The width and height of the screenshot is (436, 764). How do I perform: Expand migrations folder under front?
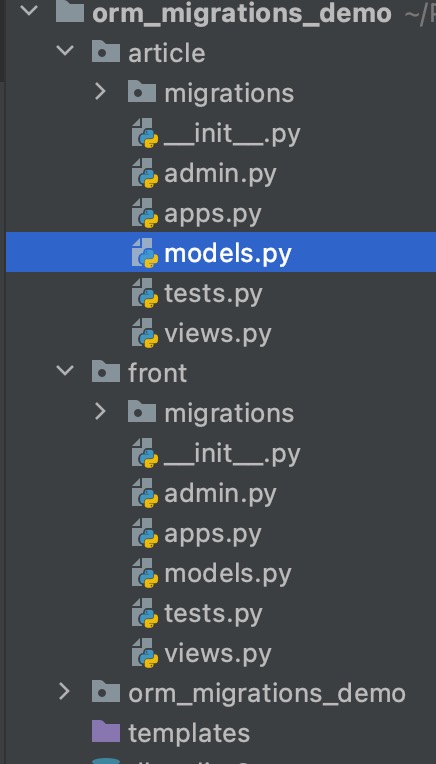point(100,411)
